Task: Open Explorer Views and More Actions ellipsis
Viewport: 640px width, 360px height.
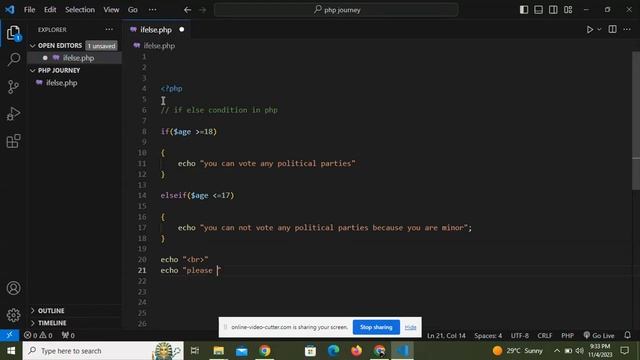Action: tap(109, 29)
